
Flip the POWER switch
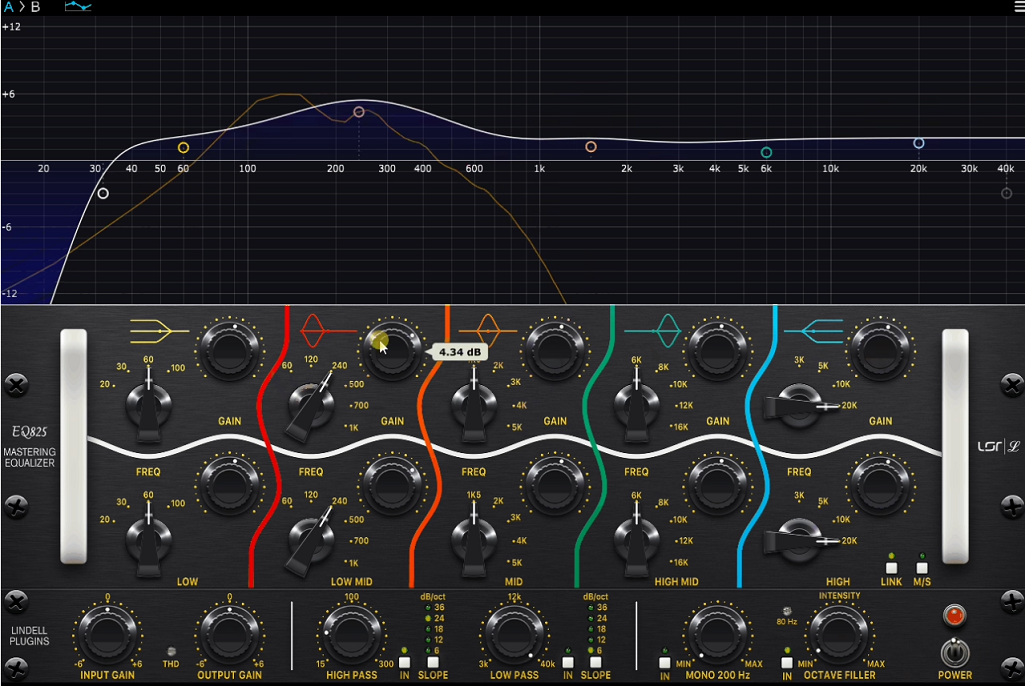coord(955,652)
